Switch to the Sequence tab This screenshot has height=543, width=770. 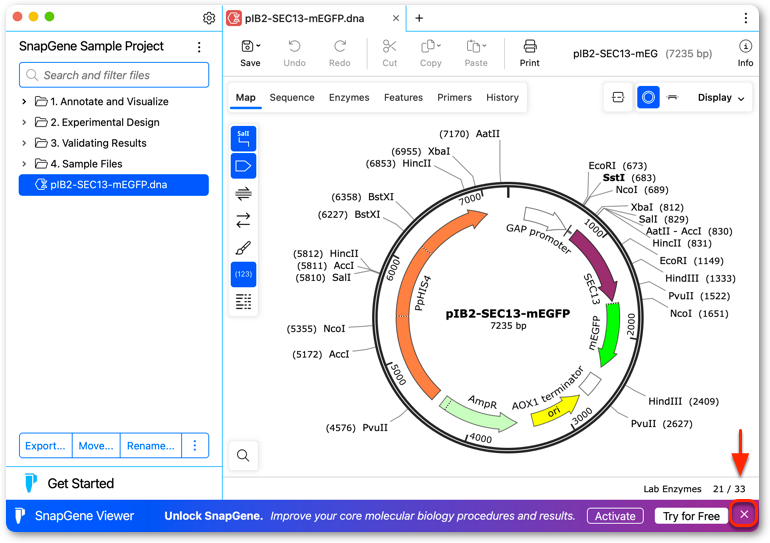click(x=292, y=97)
